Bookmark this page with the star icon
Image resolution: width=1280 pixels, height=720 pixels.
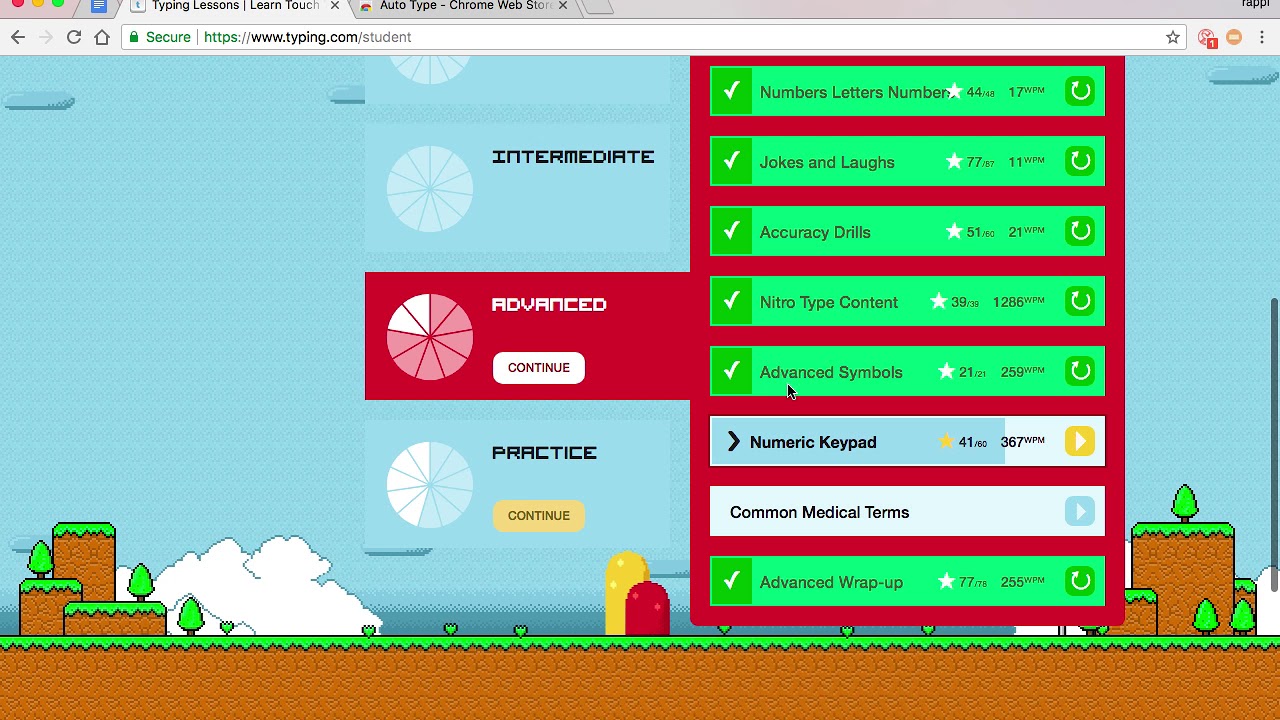[1173, 37]
